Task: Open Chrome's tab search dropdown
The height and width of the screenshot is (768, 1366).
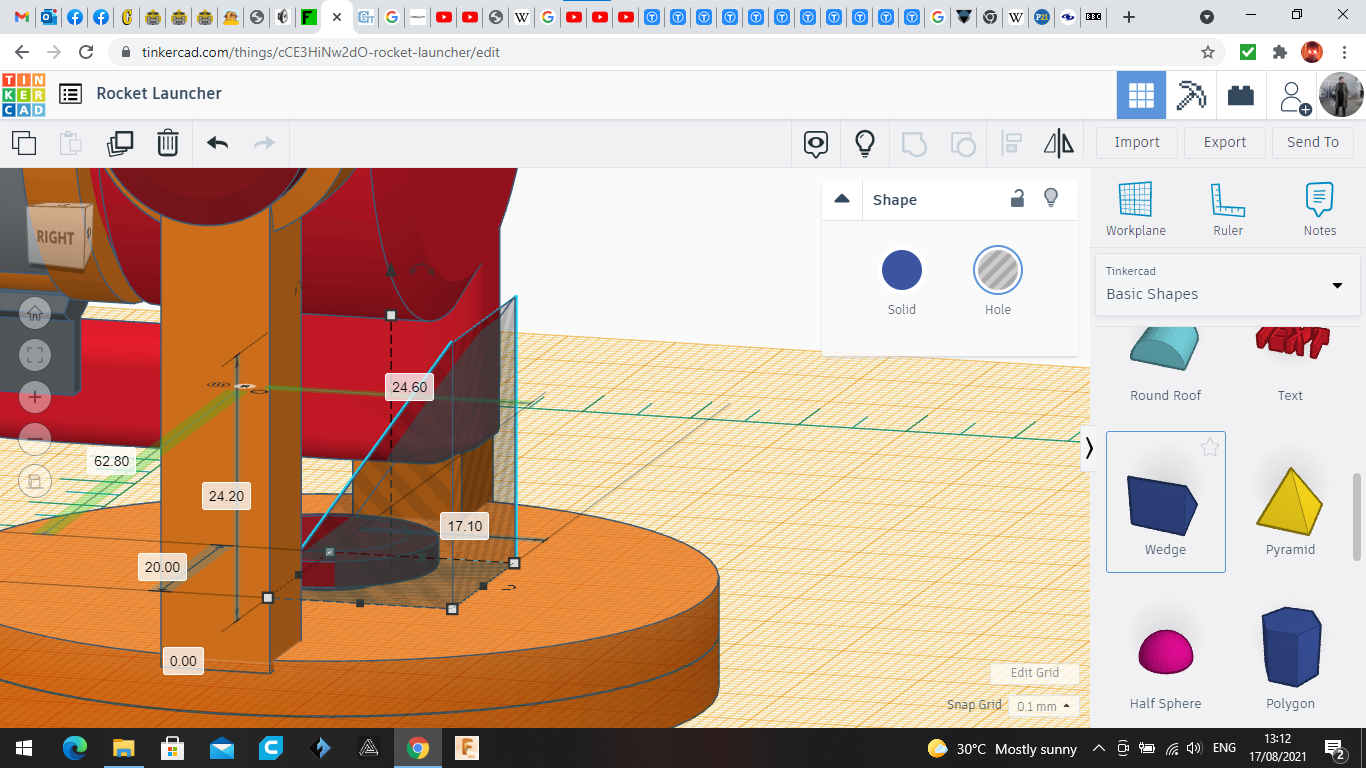Action: pyautogui.click(x=1207, y=17)
